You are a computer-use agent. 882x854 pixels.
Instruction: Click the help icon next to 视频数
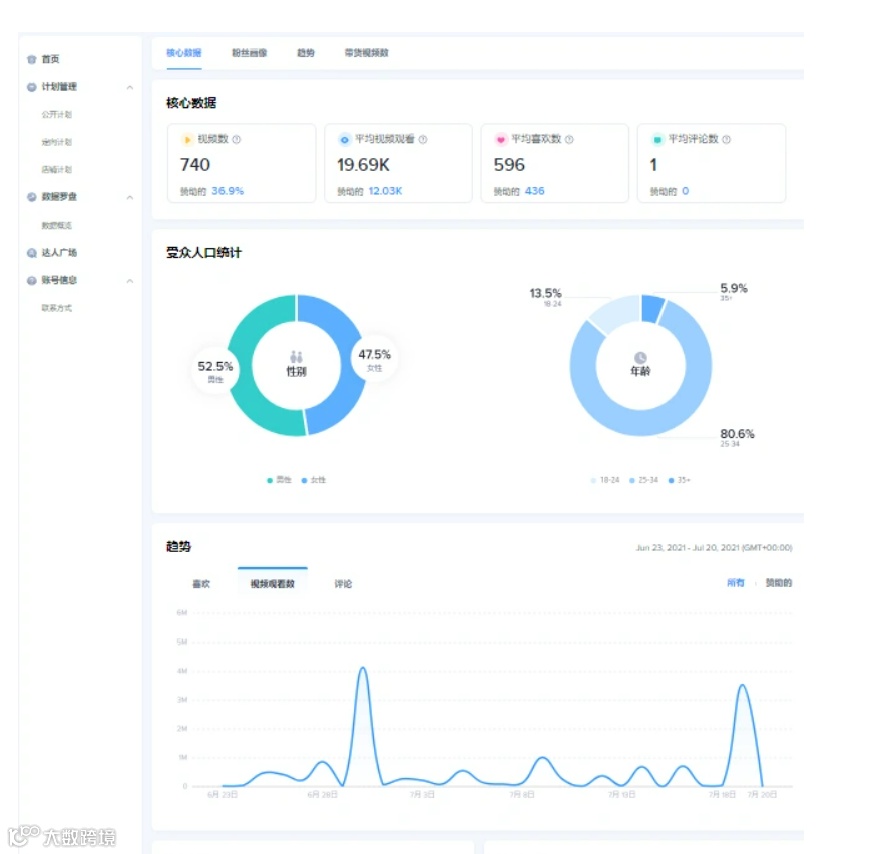point(237,140)
